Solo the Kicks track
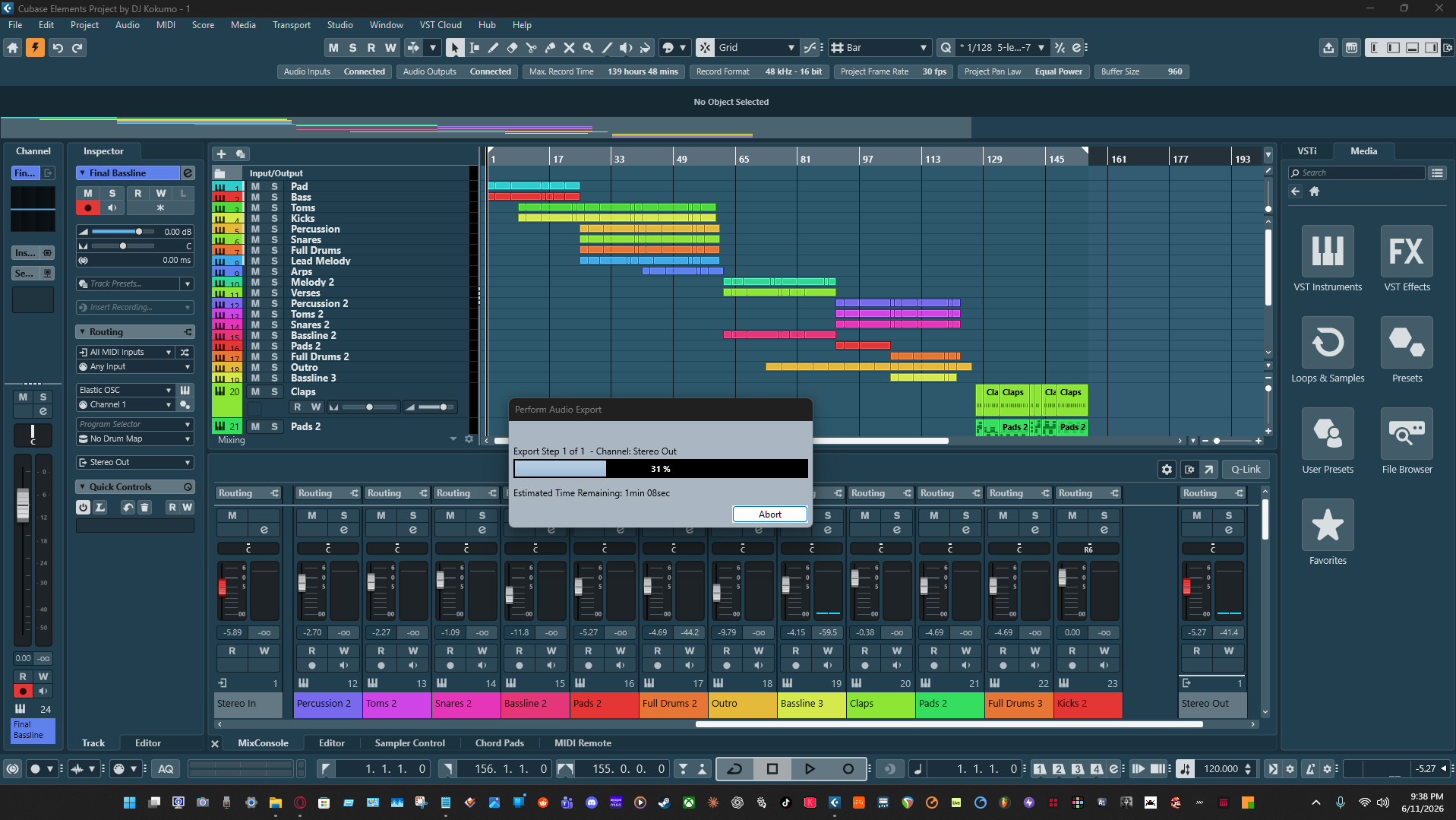The width and height of the screenshot is (1456, 820). click(274, 218)
